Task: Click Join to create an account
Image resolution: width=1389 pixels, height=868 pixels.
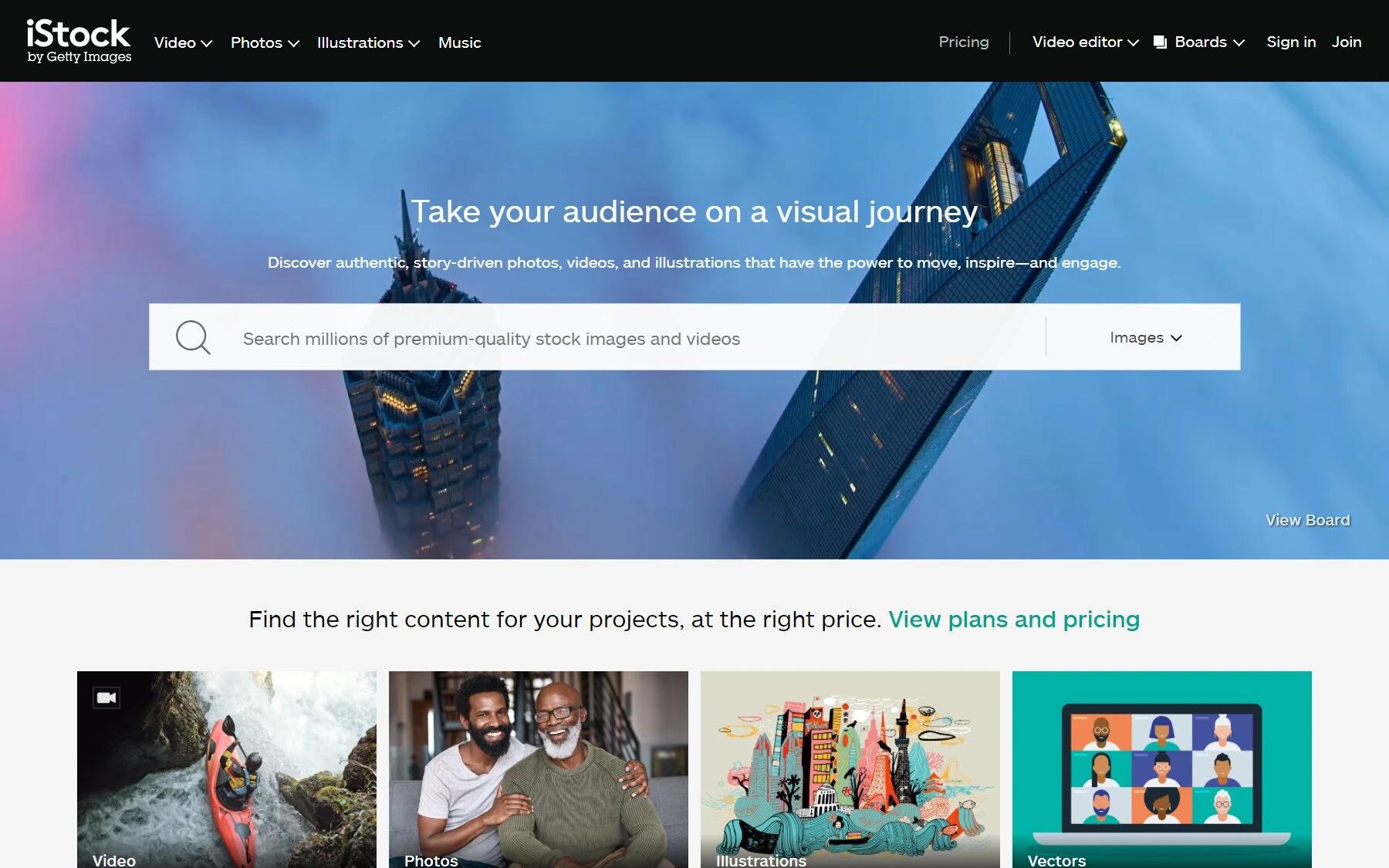Action: click(1346, 42)
